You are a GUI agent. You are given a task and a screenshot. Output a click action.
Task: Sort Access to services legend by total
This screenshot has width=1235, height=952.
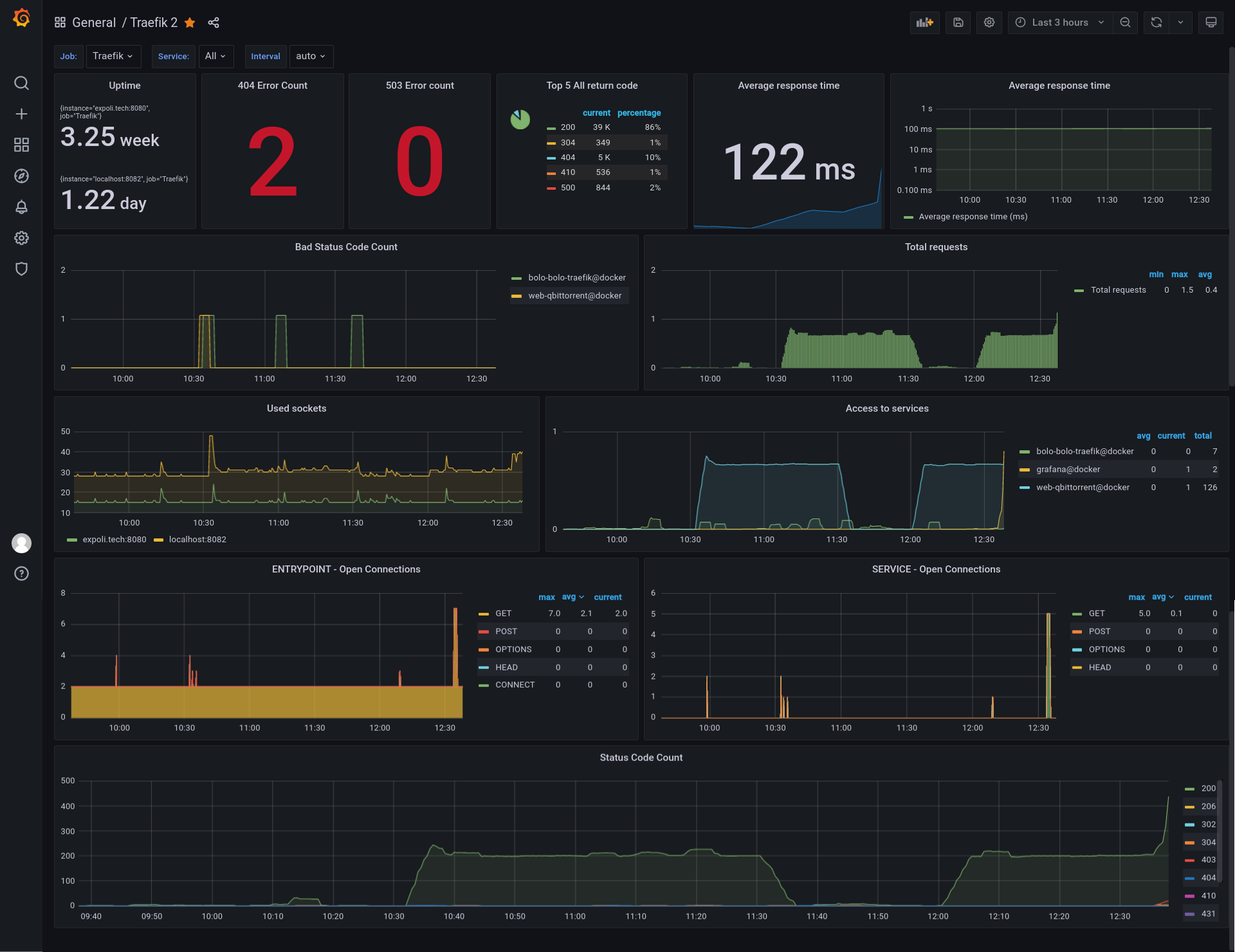(x=1203, y=436)
